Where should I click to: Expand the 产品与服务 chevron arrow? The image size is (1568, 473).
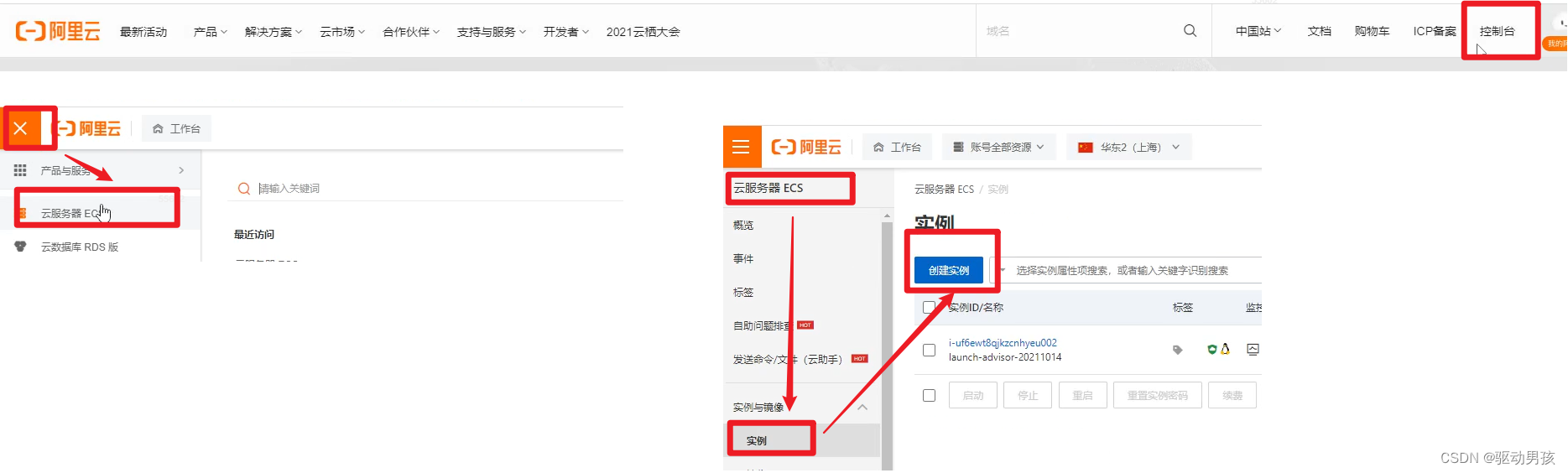181,170
